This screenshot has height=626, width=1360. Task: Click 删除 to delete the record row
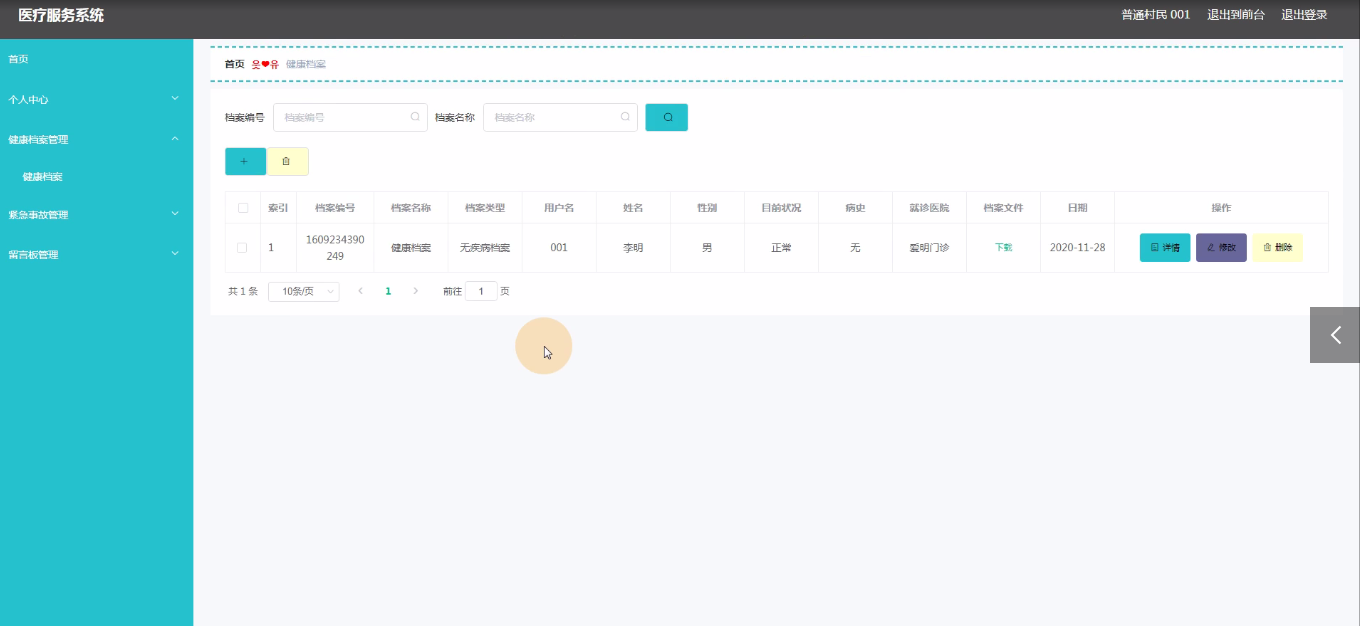[1277, 247]
